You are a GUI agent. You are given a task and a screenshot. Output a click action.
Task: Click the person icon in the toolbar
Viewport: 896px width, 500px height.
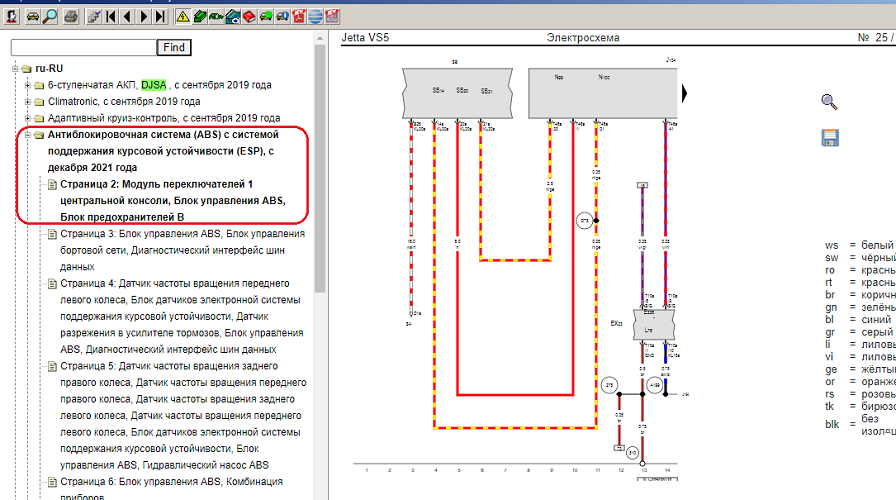point(11,17)
